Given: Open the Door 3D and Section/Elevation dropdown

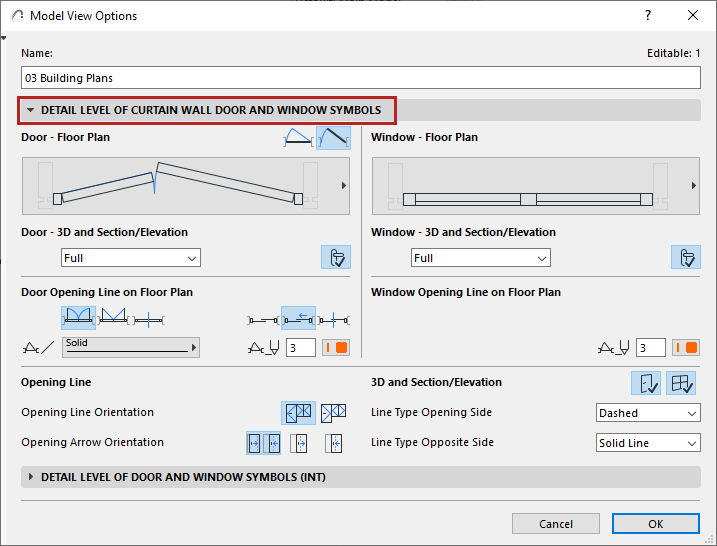Looking at the screenshot, I should [131, 258].
